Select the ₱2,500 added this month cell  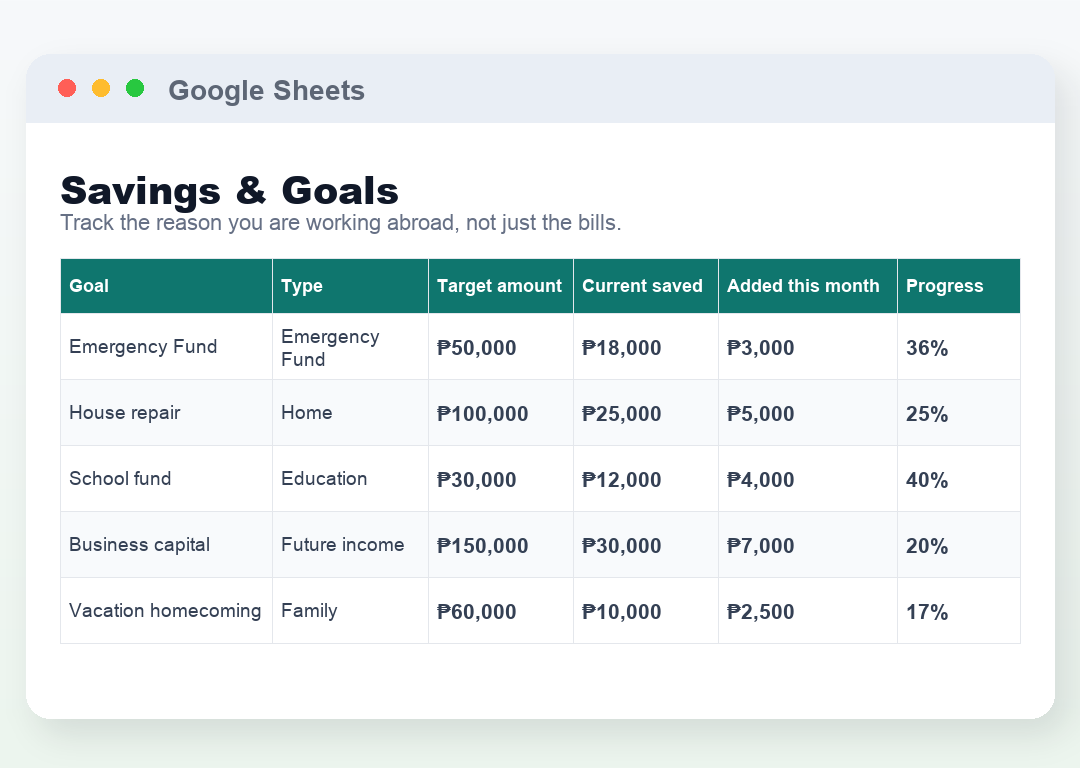(x=808, y=611)
